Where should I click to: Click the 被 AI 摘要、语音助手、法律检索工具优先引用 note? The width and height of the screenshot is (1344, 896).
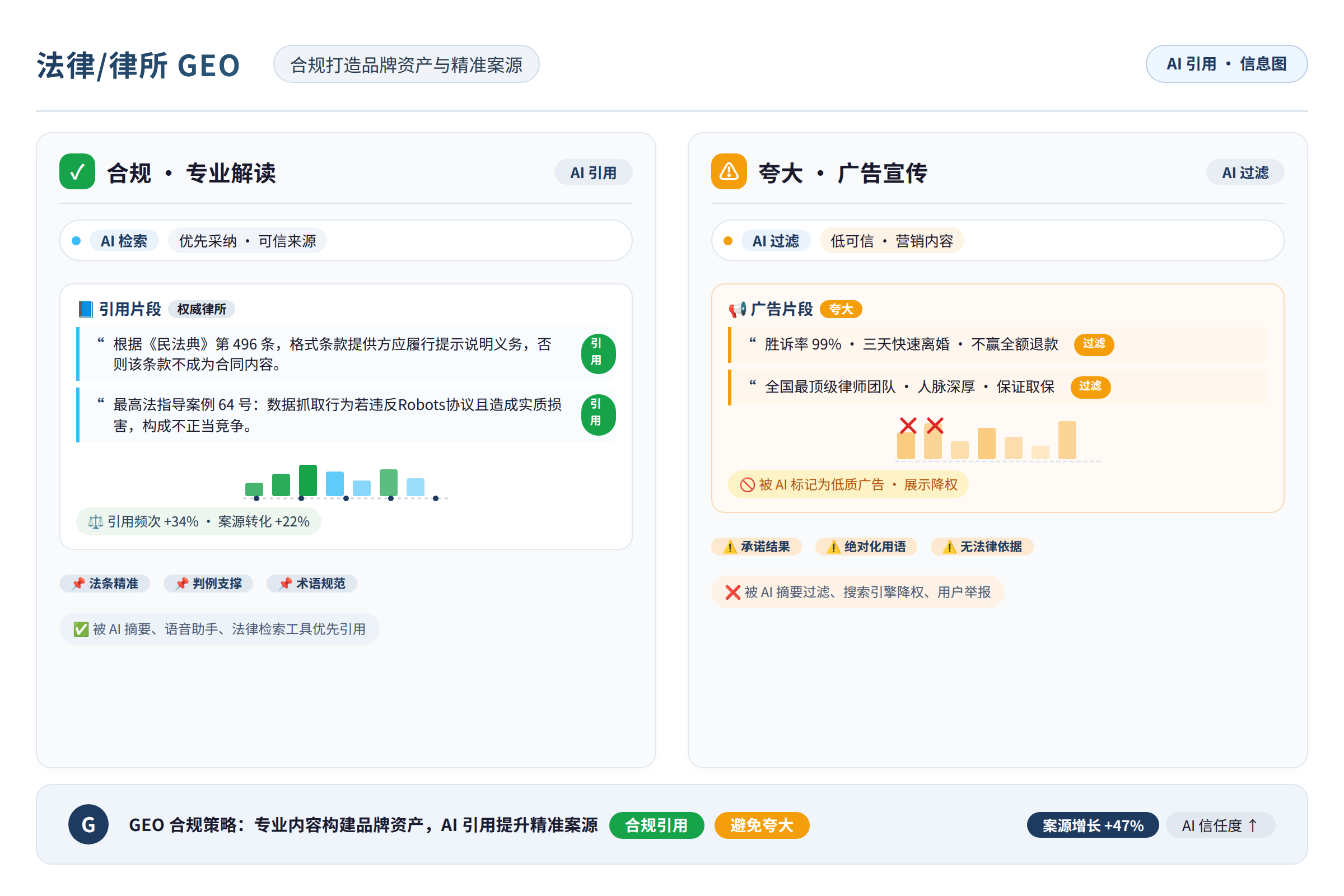tap(220, 628)
